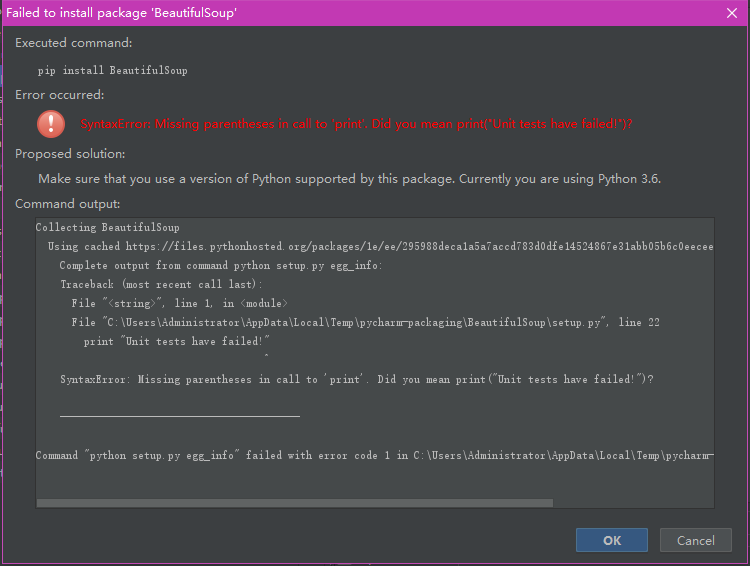Click the 'File "<string>", line 1' line
This screenshot has width=750, height=566.
(179, 303)
